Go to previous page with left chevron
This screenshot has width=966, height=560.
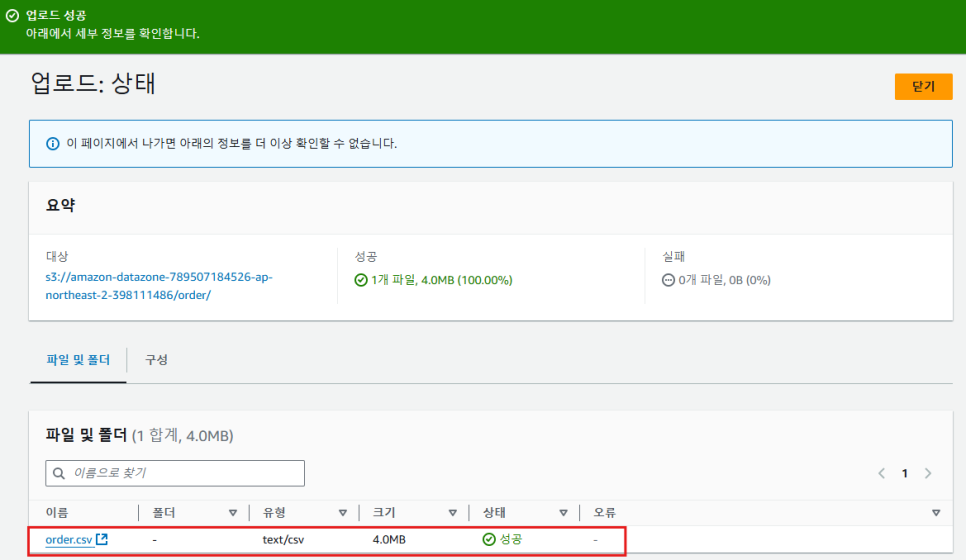[x=882, y=473]
